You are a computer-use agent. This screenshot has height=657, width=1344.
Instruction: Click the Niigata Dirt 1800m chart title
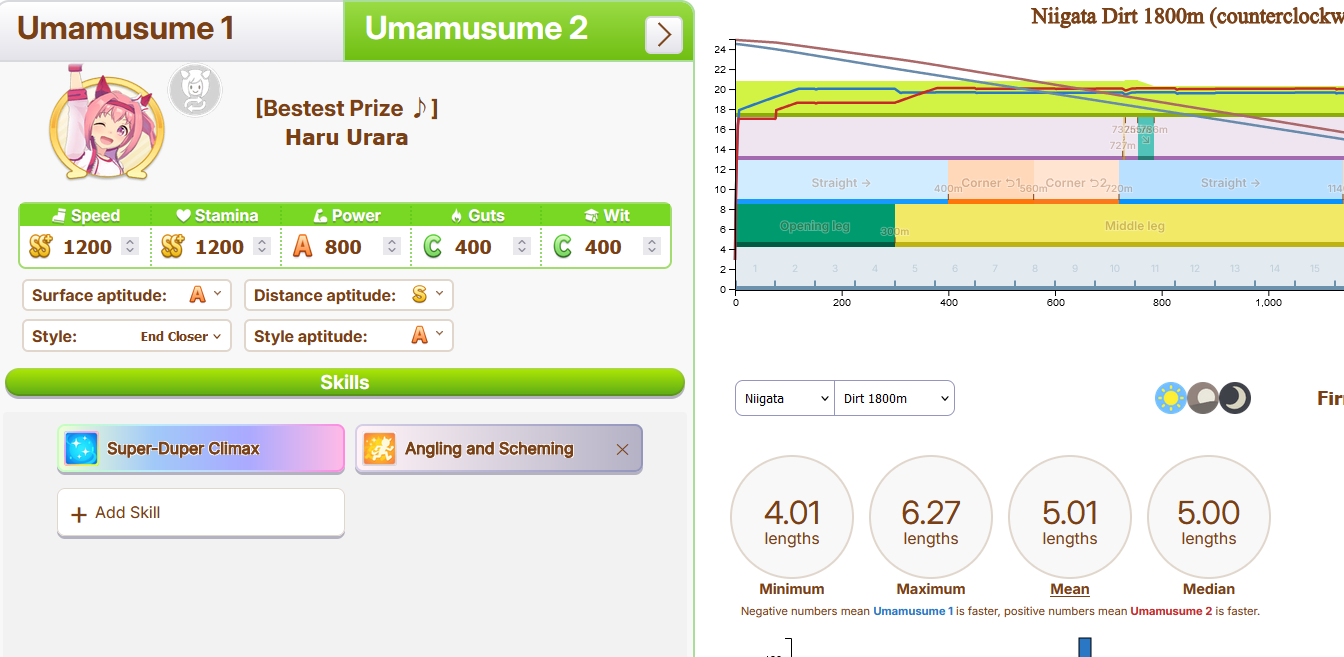[x=1187, y=16]
